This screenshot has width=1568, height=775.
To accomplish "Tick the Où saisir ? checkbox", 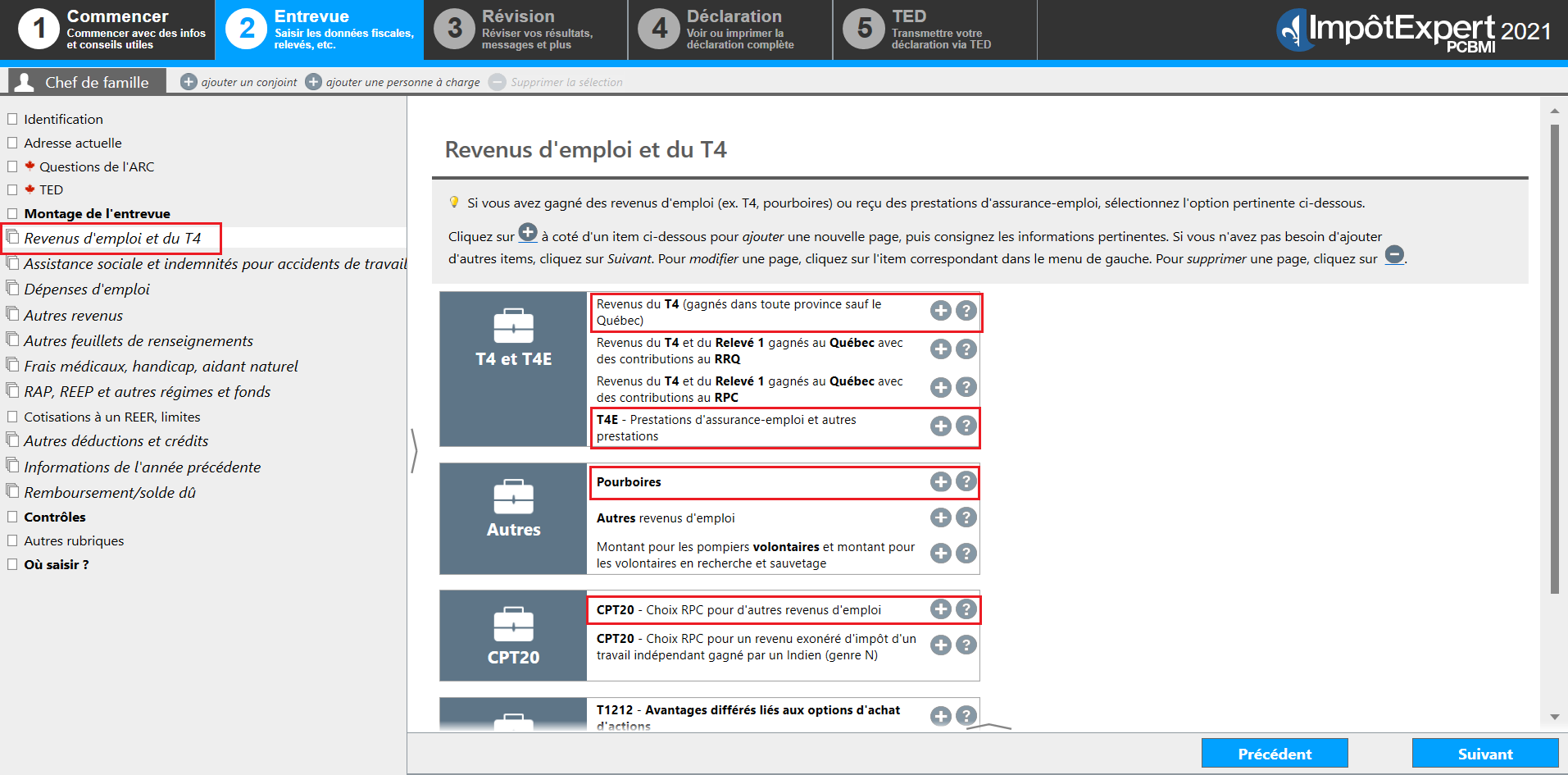I will pos(12,564).
